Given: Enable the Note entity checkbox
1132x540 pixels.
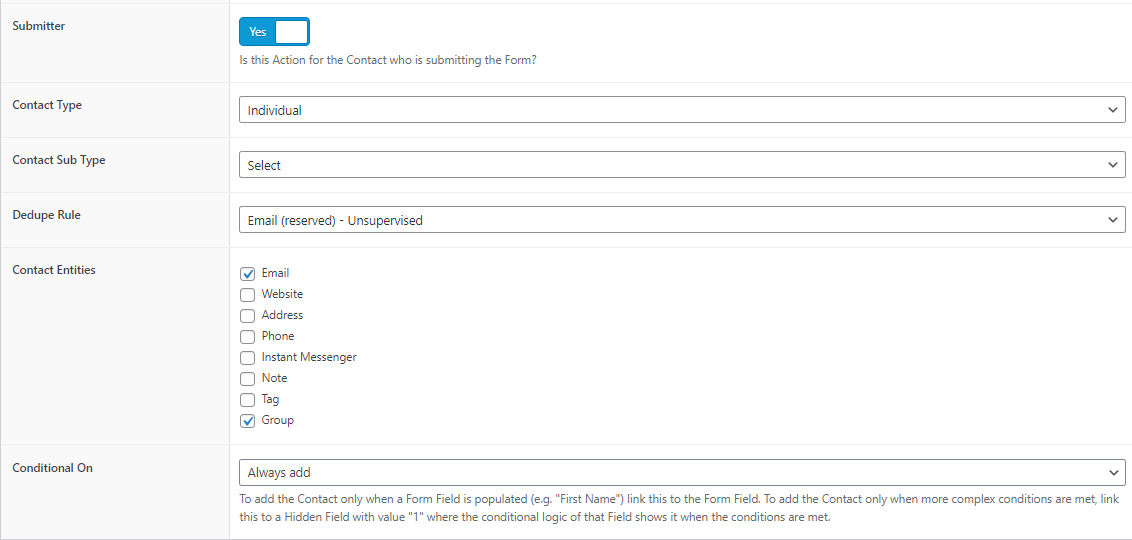Looking at the screenshot, I should [x=248, y=378].
